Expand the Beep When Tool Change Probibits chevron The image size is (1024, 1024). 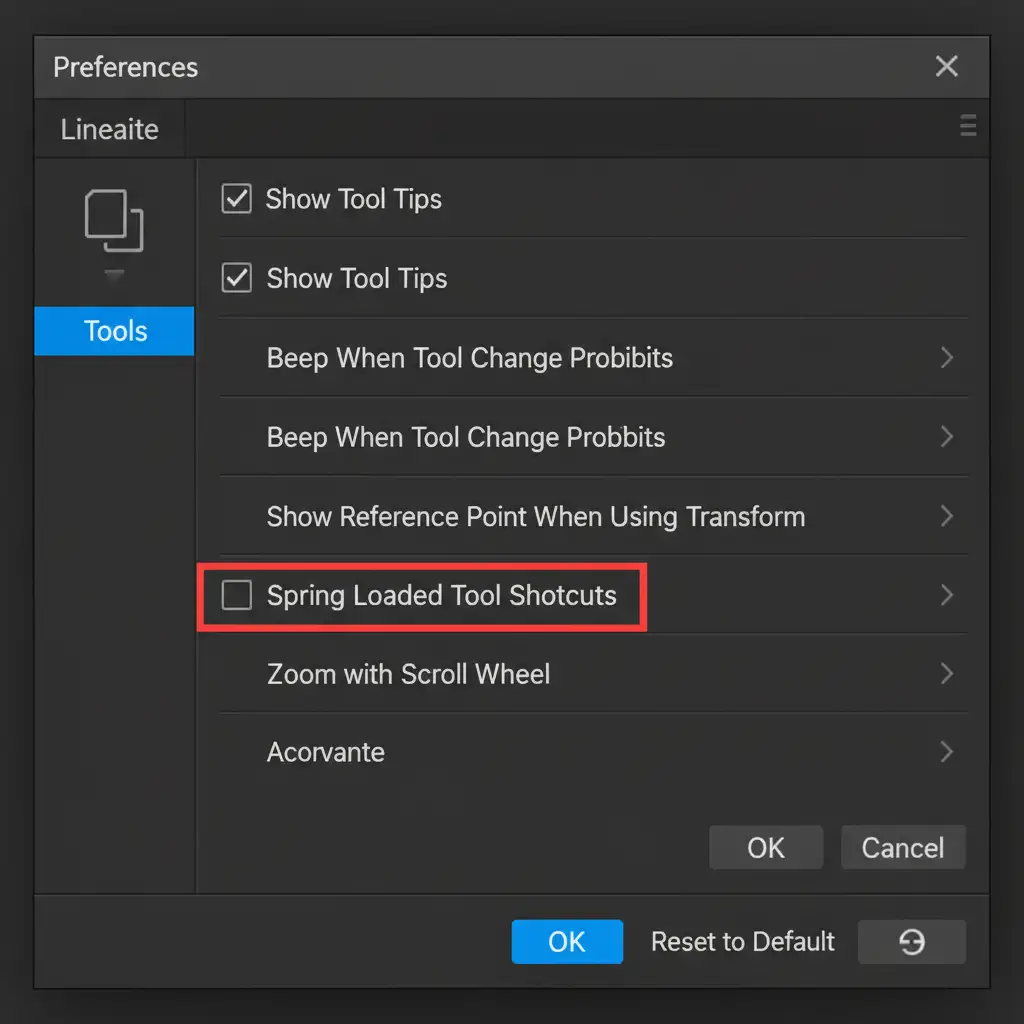[946, 358]
